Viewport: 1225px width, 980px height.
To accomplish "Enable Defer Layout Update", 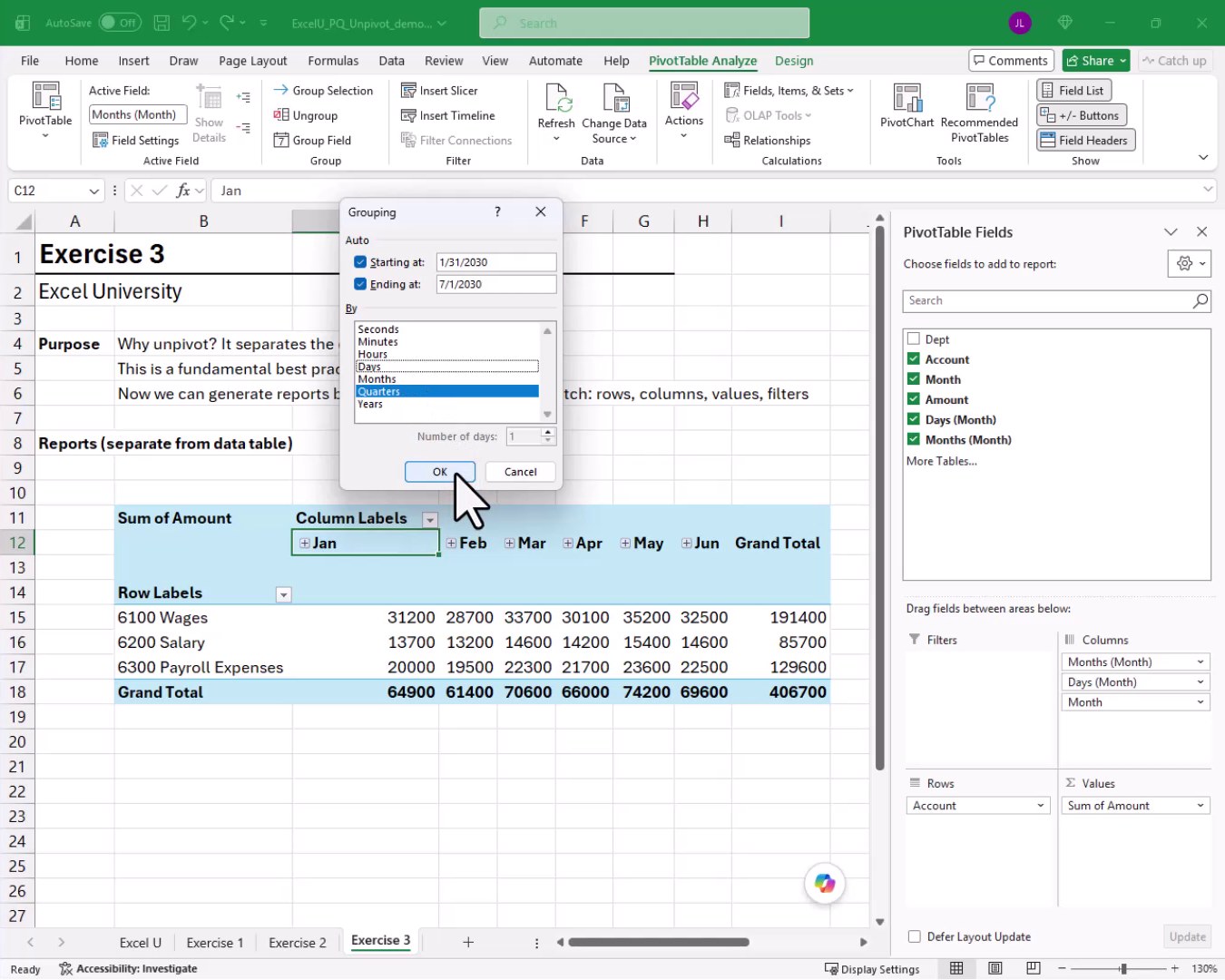I will [x=915, y=936].
